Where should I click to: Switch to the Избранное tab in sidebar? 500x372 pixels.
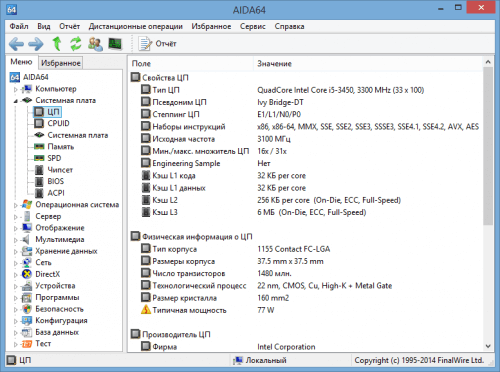61,63
